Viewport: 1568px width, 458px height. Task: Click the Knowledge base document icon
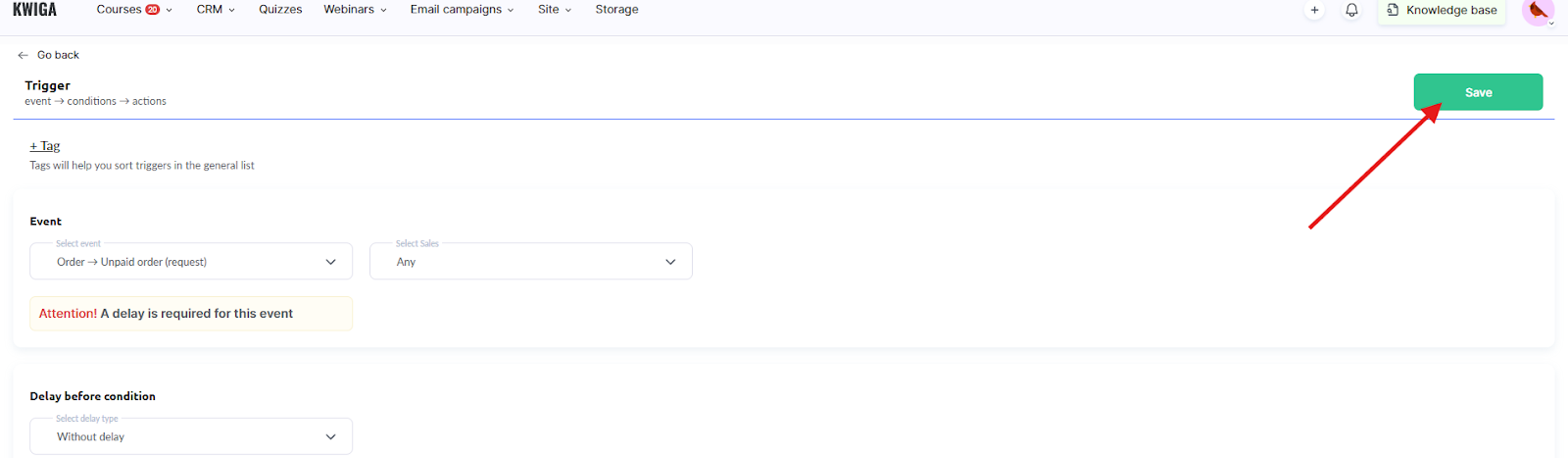(1393, 10)
